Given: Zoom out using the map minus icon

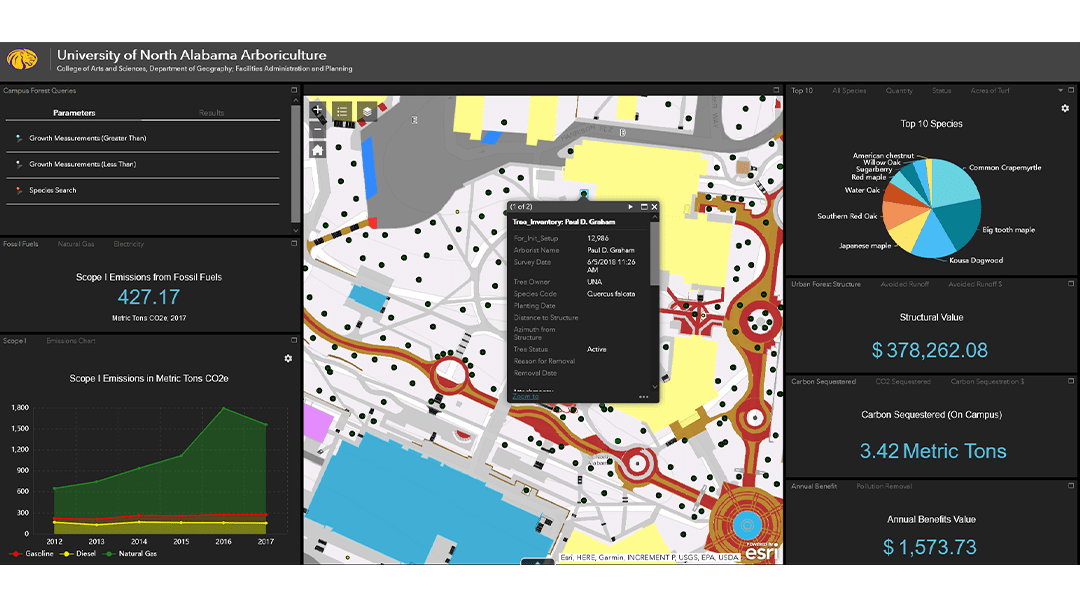Looking at the screenshot, I should click(317, 129).
